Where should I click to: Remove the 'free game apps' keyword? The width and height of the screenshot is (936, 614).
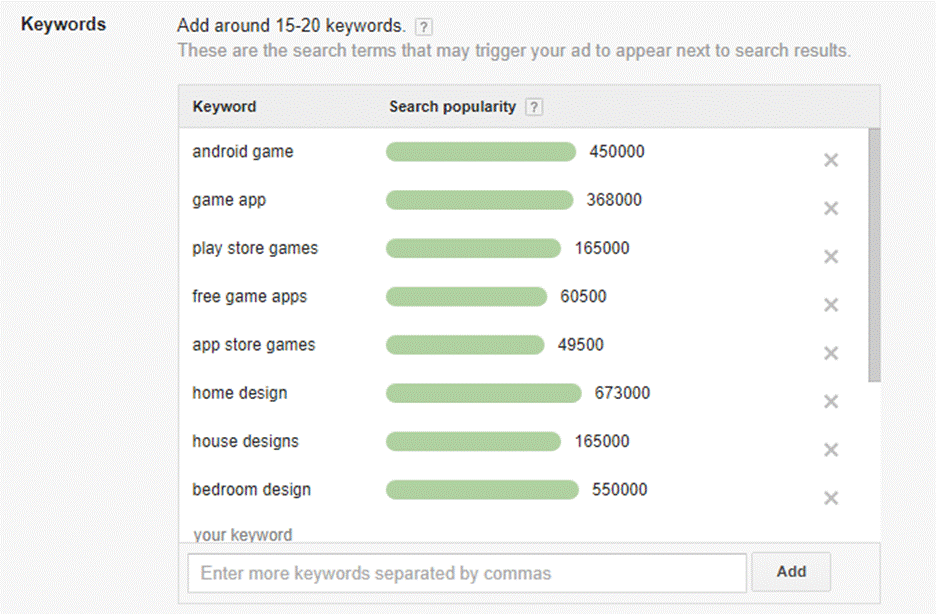[x=830, y=305]
